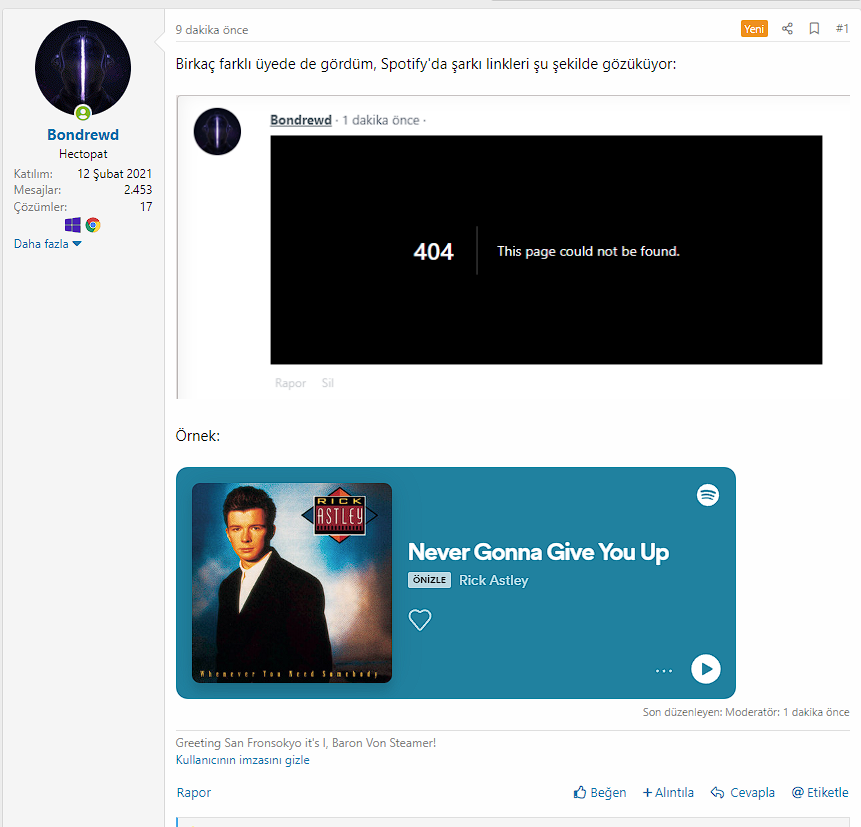Click Alıntıla to quote the post
The width and height of the screenshot is (861, 827).
[x=668, y=792]
